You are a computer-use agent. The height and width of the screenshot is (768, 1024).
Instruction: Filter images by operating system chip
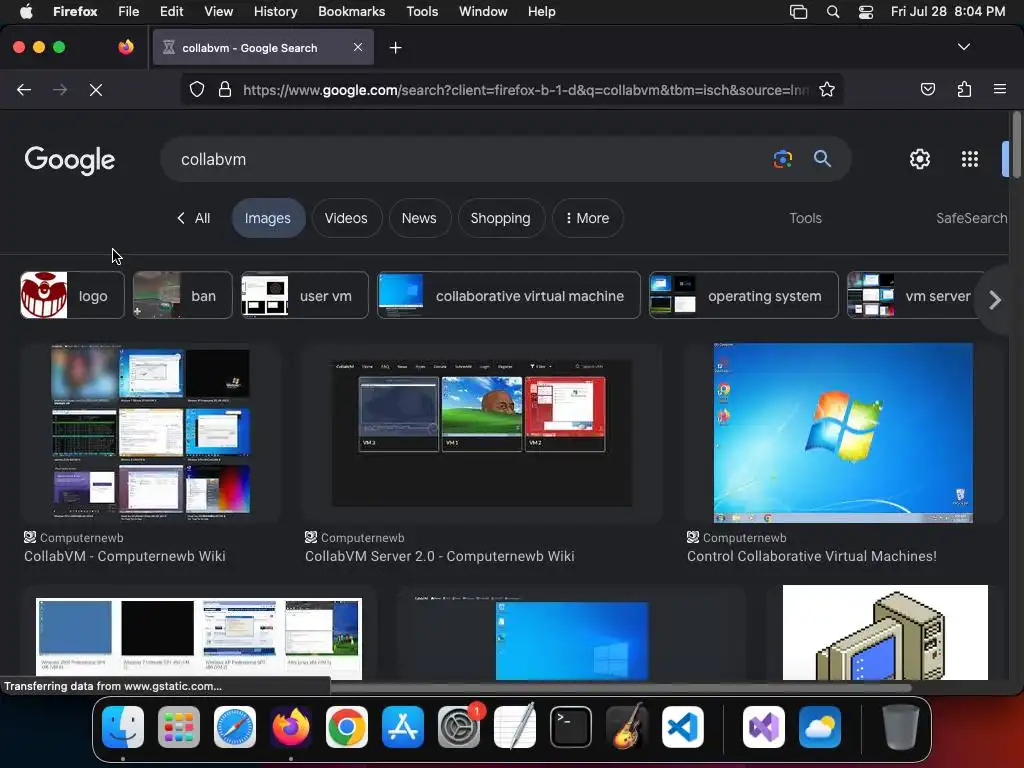point(744,295)
